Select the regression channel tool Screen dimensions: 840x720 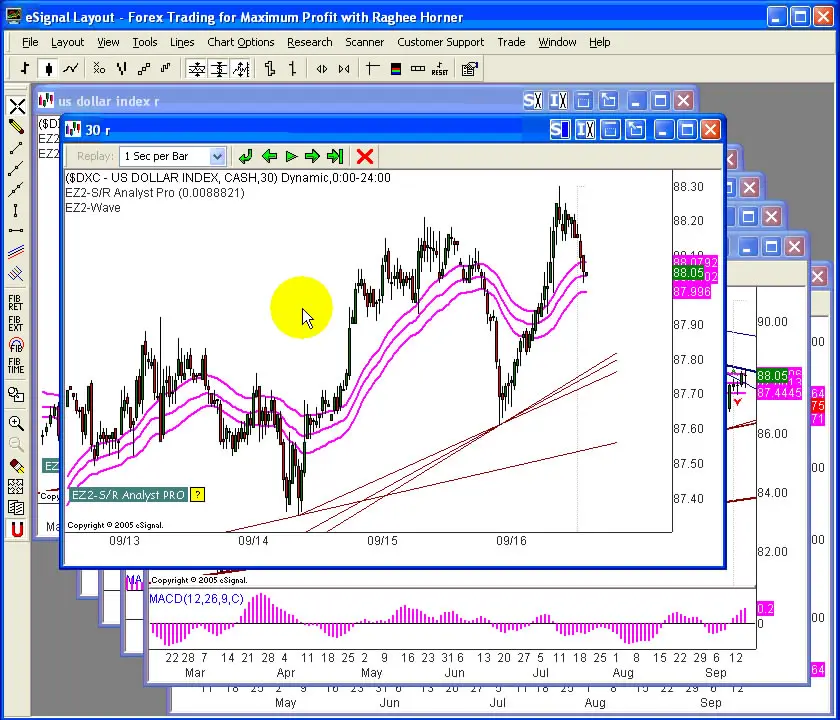pyautogui.click(x=16, y=251)
